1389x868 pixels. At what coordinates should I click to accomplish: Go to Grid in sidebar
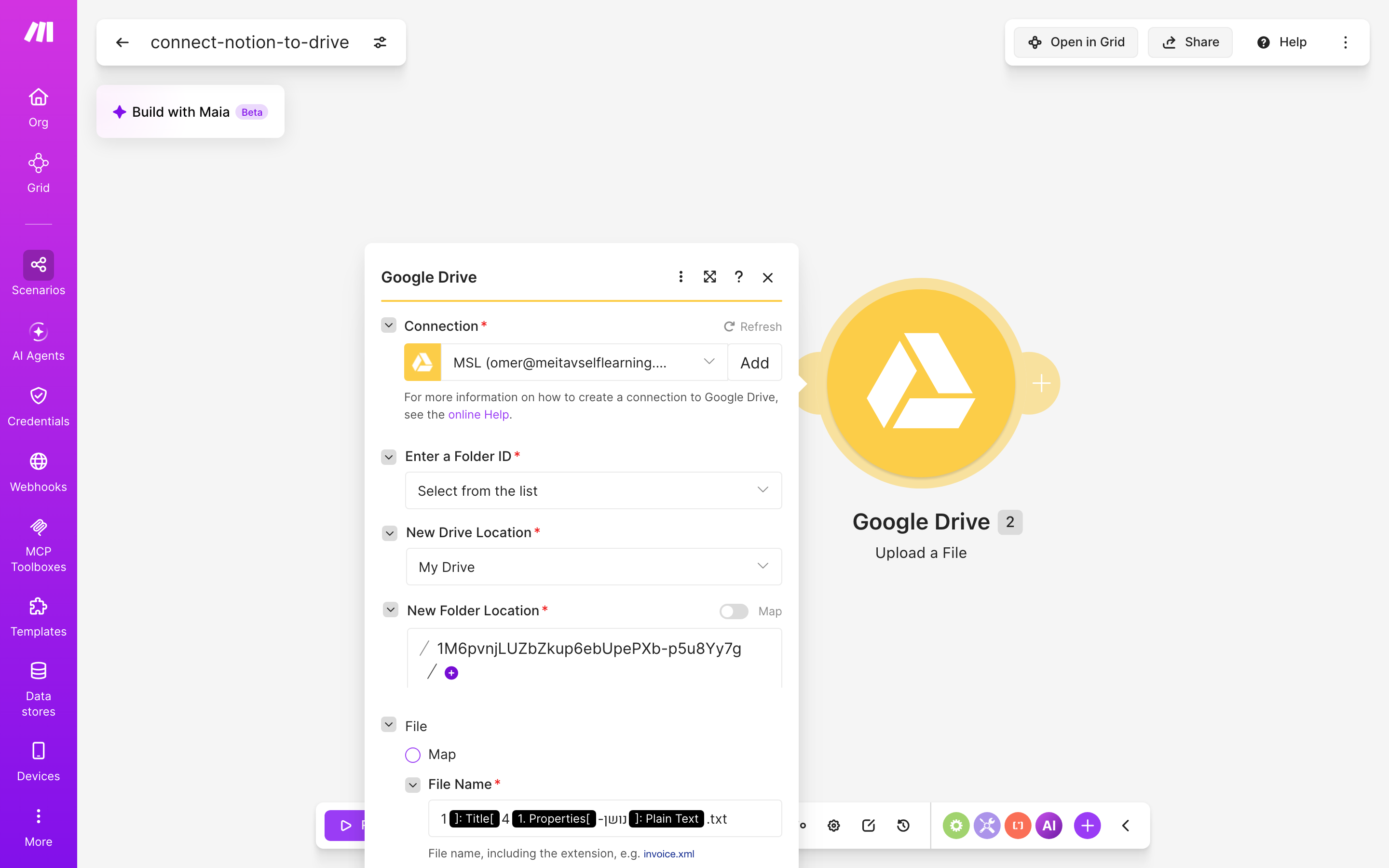pos(39,174)
